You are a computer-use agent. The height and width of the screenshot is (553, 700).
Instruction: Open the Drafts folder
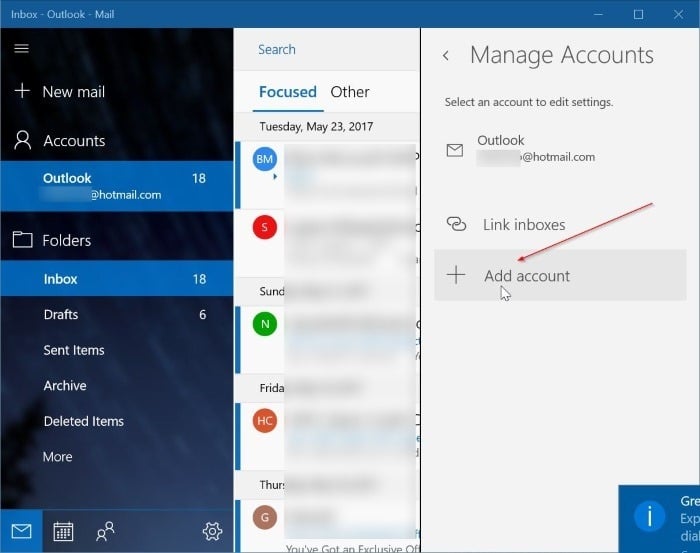(x=61, y=315)
